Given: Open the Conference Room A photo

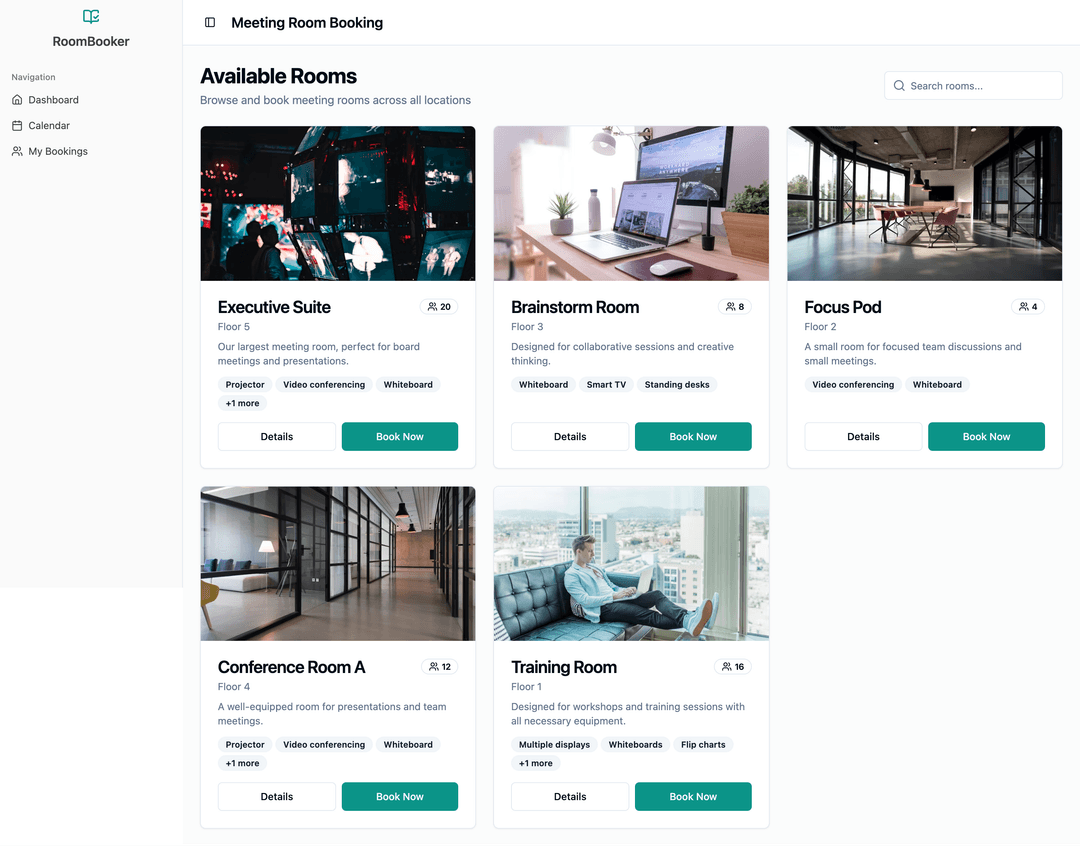Looking at the screenshot, I should pos(338,564).
